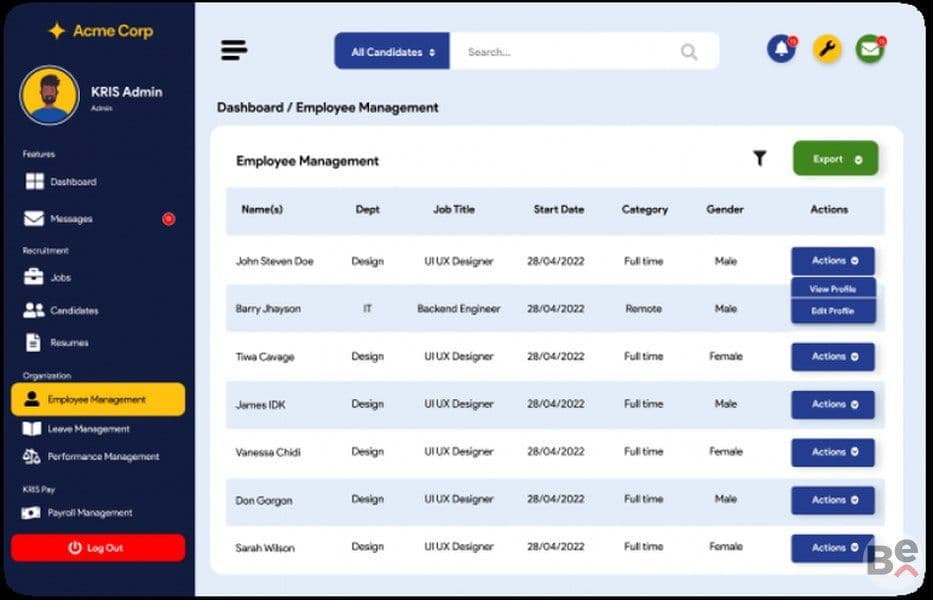
Task: Click the Remote category cell
Action: (643, 309)
